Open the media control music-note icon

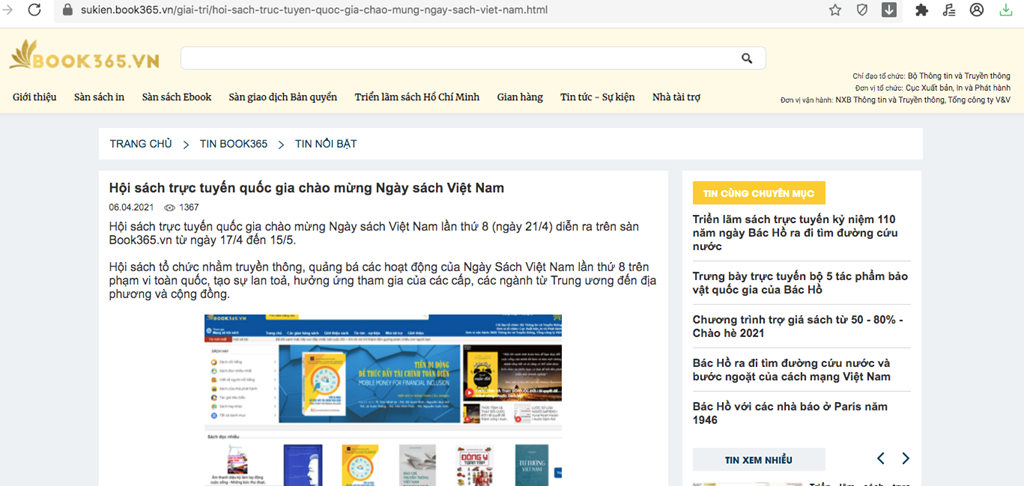tap(949, 10)
